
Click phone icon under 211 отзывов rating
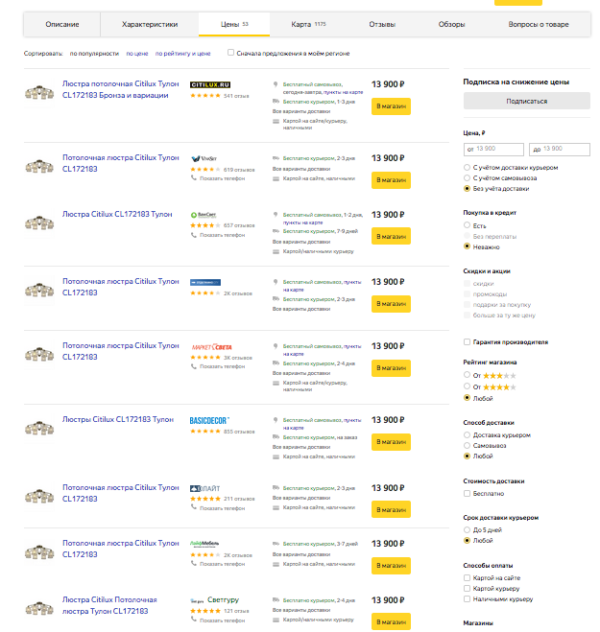(x=194, y=508)
